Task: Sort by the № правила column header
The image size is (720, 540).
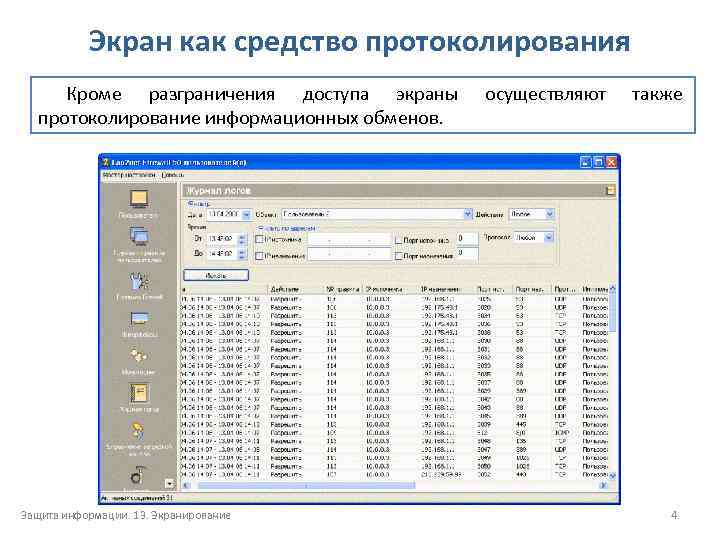Action: [343, 289]
